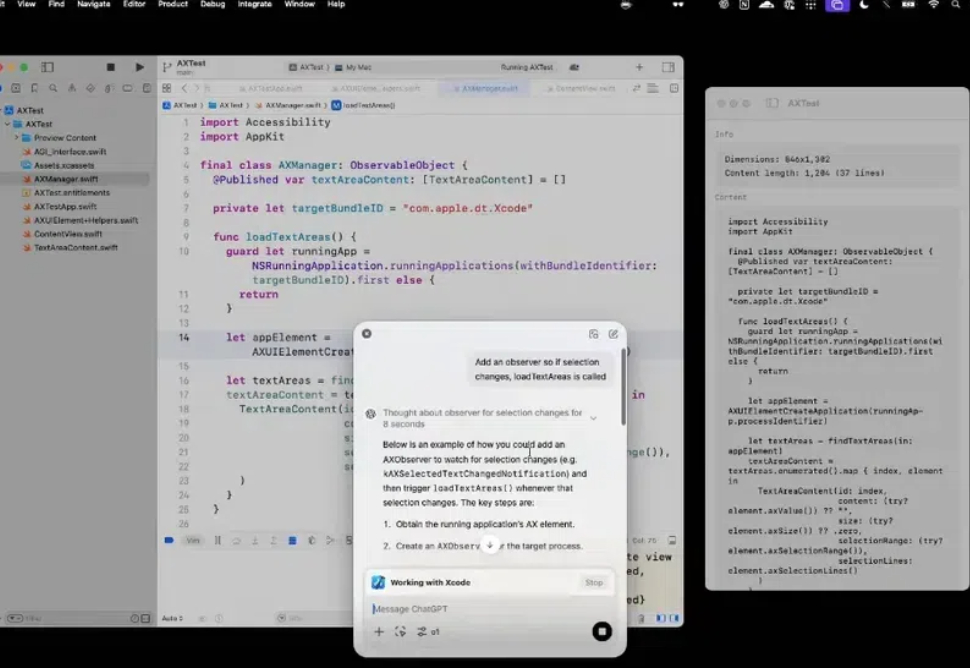Click the debug view hierarchy icon
The image size is (970, 668).
point(312,541)
